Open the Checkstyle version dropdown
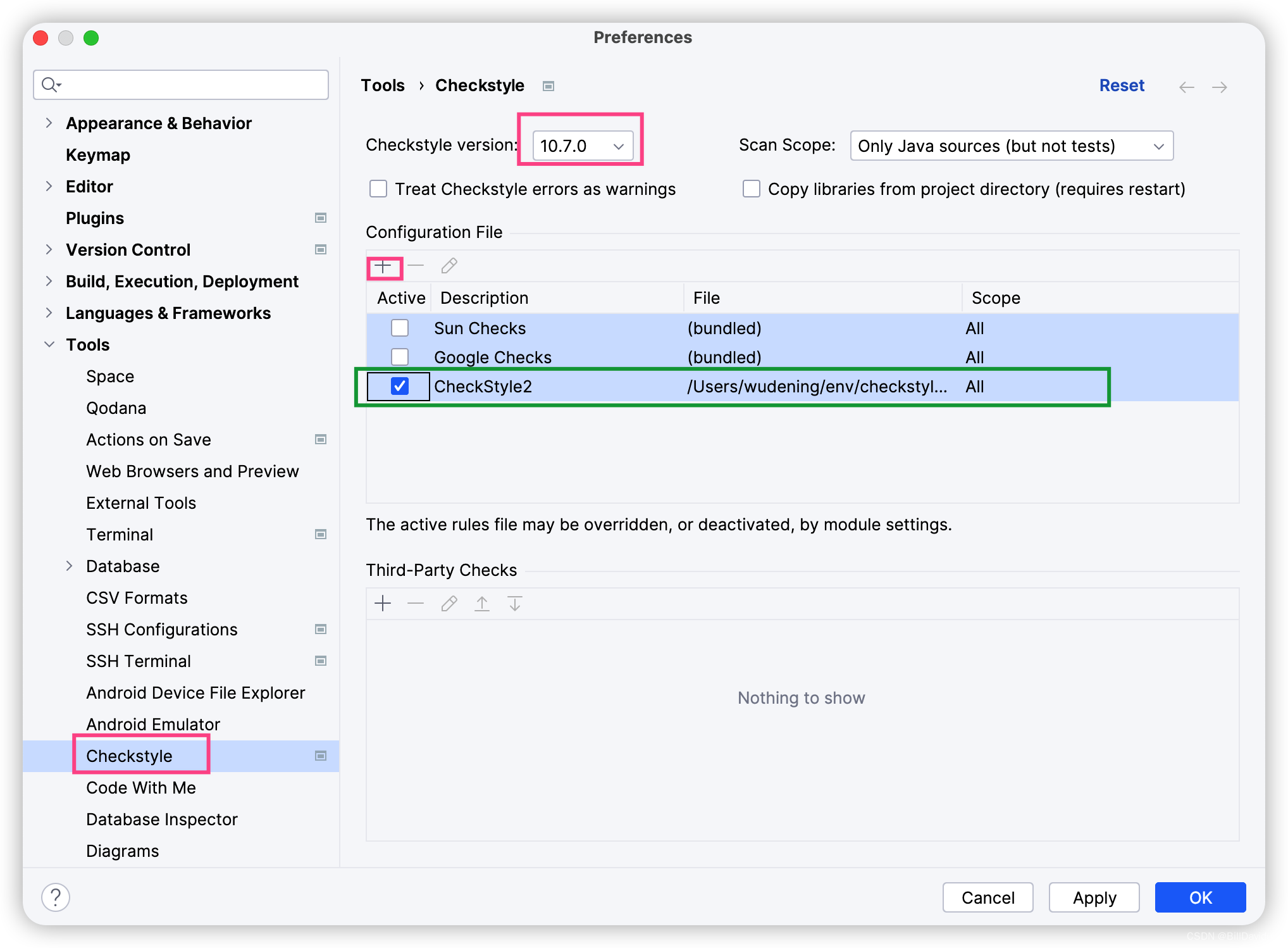The width and height of the screenshot is (1288, 948). click(583, 146)
